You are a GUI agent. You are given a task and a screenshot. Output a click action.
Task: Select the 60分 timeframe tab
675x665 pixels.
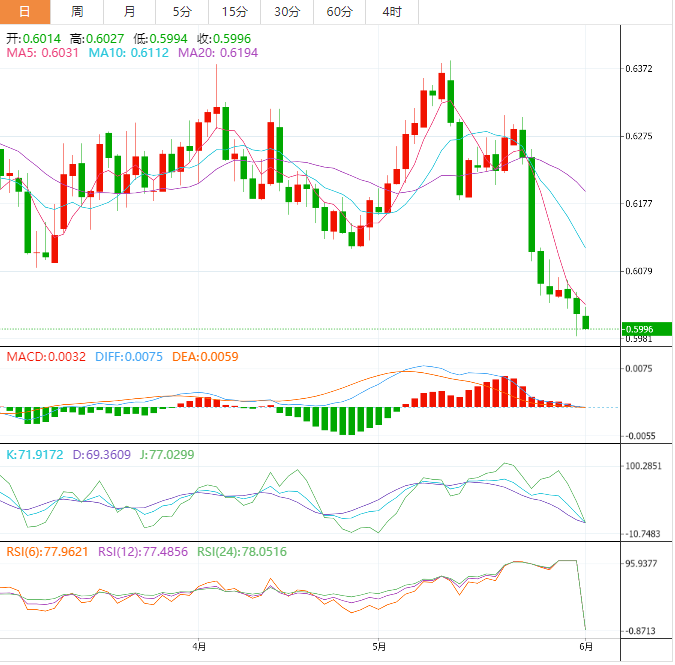coord(339,12)
